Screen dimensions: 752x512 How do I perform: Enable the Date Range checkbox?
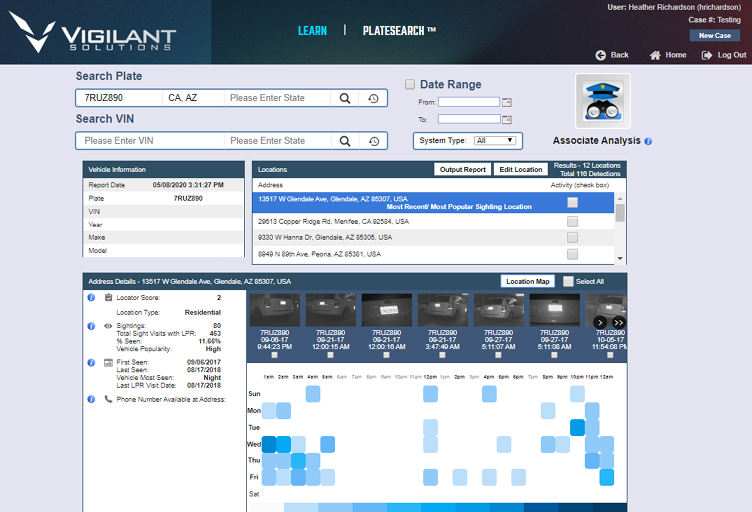click(x=410, y=85)
